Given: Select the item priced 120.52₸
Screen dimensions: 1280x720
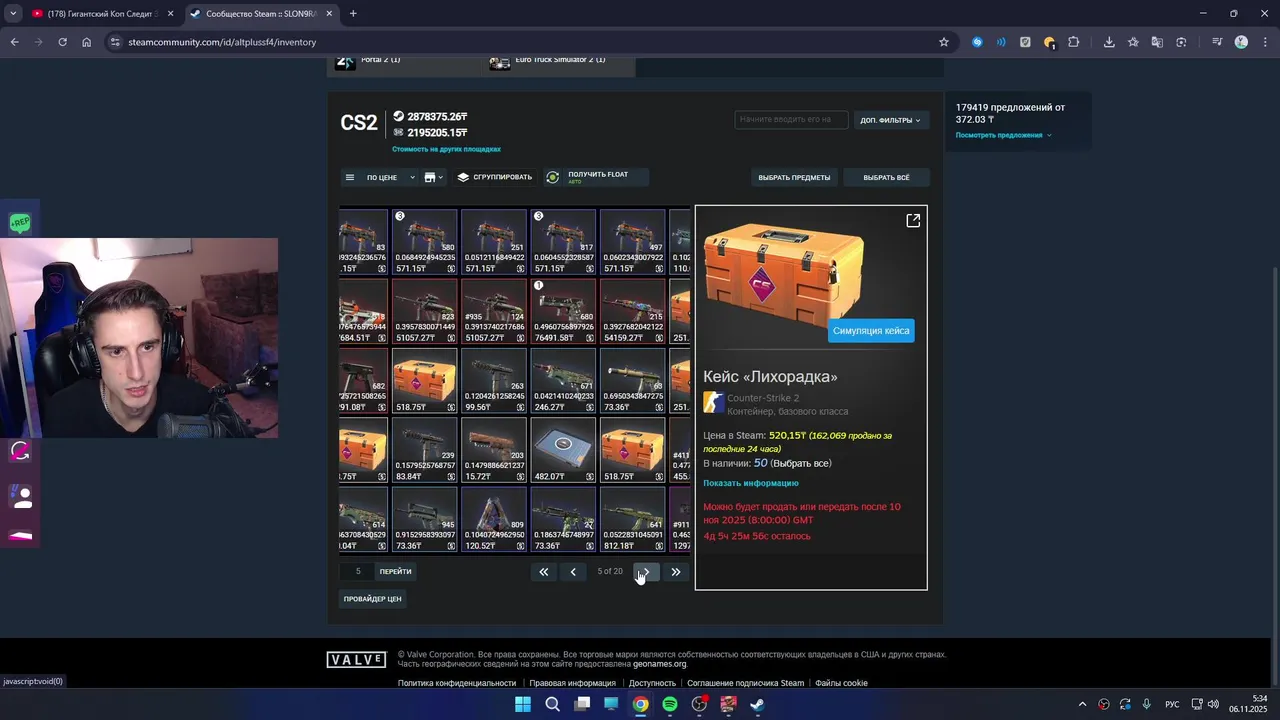Looking at the screenshot, I should (x=494, y=519).
